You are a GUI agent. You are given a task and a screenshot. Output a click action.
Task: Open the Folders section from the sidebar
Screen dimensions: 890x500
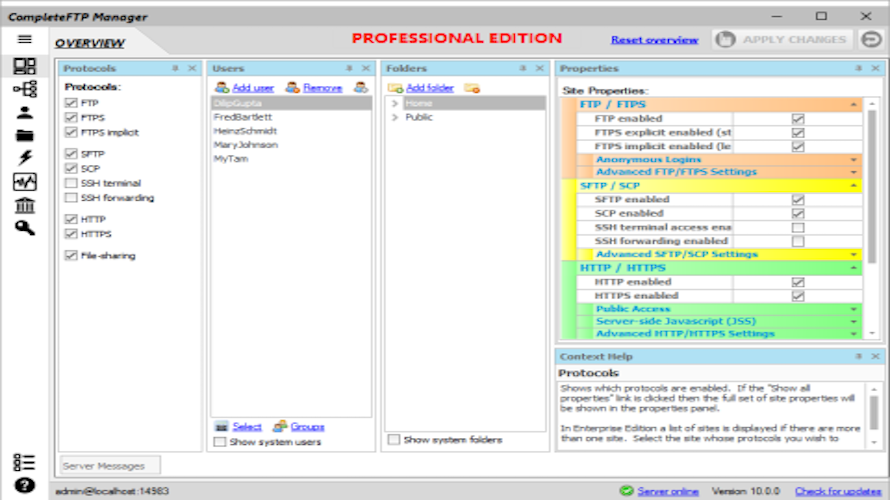click(25, 135)
